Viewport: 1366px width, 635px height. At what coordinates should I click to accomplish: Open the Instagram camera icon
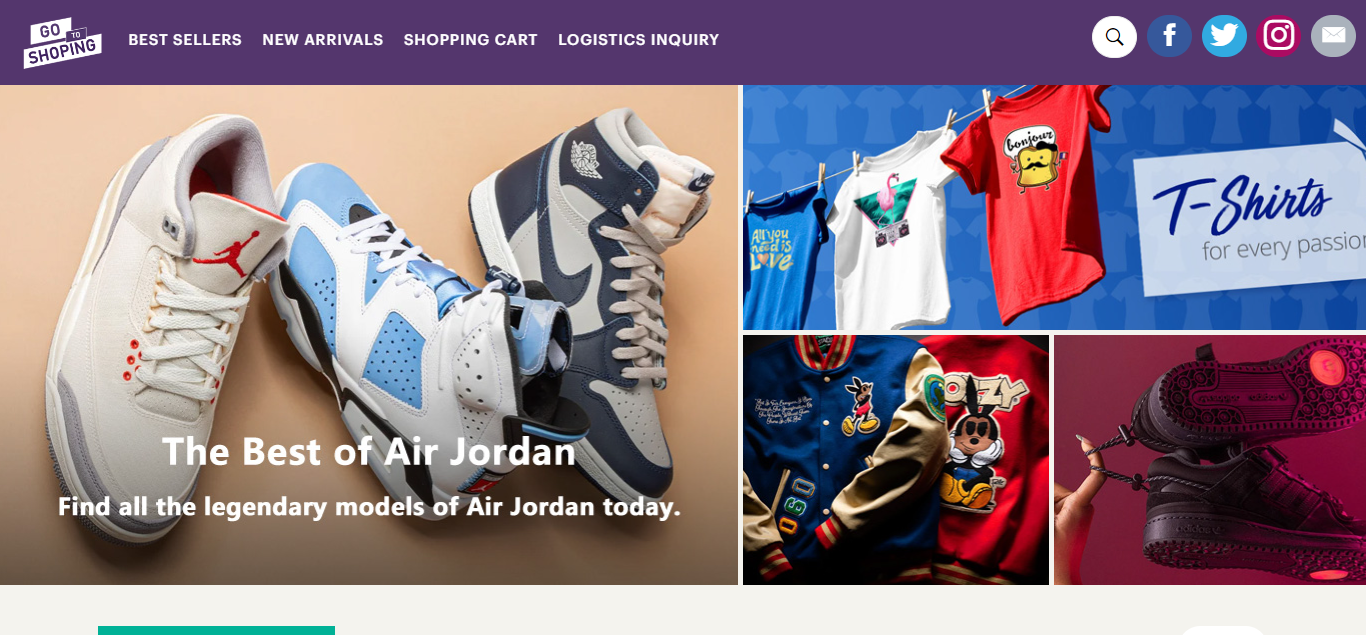click(1279, 36)
